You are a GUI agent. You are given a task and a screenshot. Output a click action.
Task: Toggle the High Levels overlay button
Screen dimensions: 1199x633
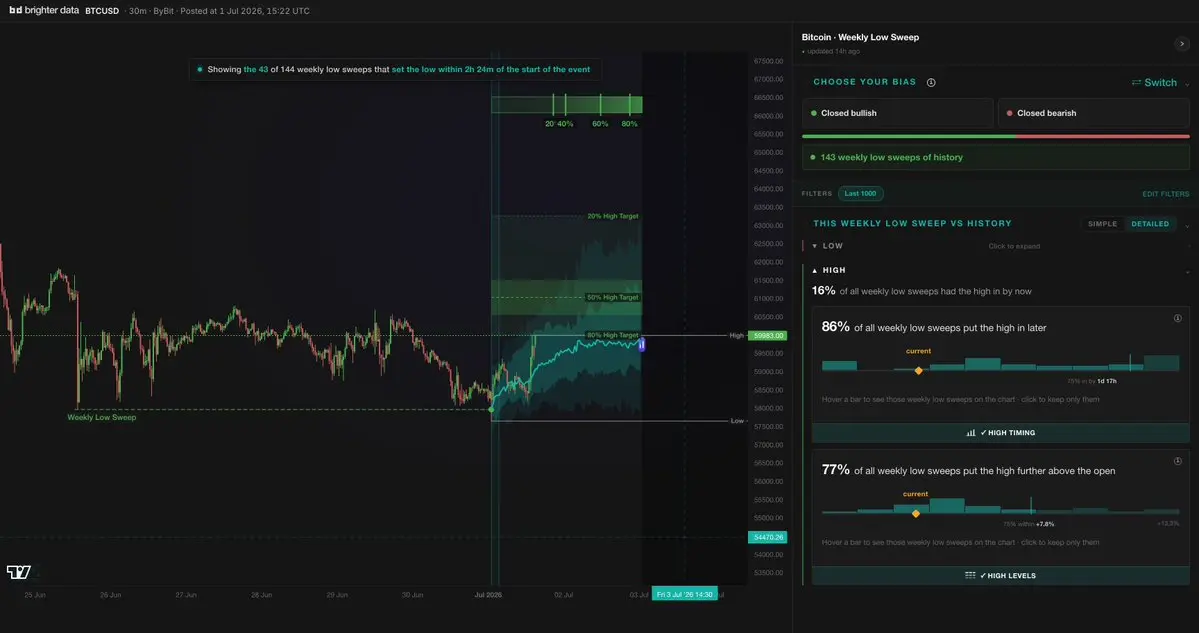click(1000, 576)
